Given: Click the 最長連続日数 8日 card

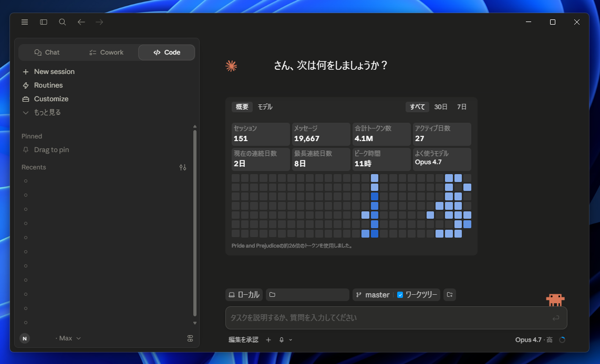Looking at the screenshot, I should click(321, 159).
